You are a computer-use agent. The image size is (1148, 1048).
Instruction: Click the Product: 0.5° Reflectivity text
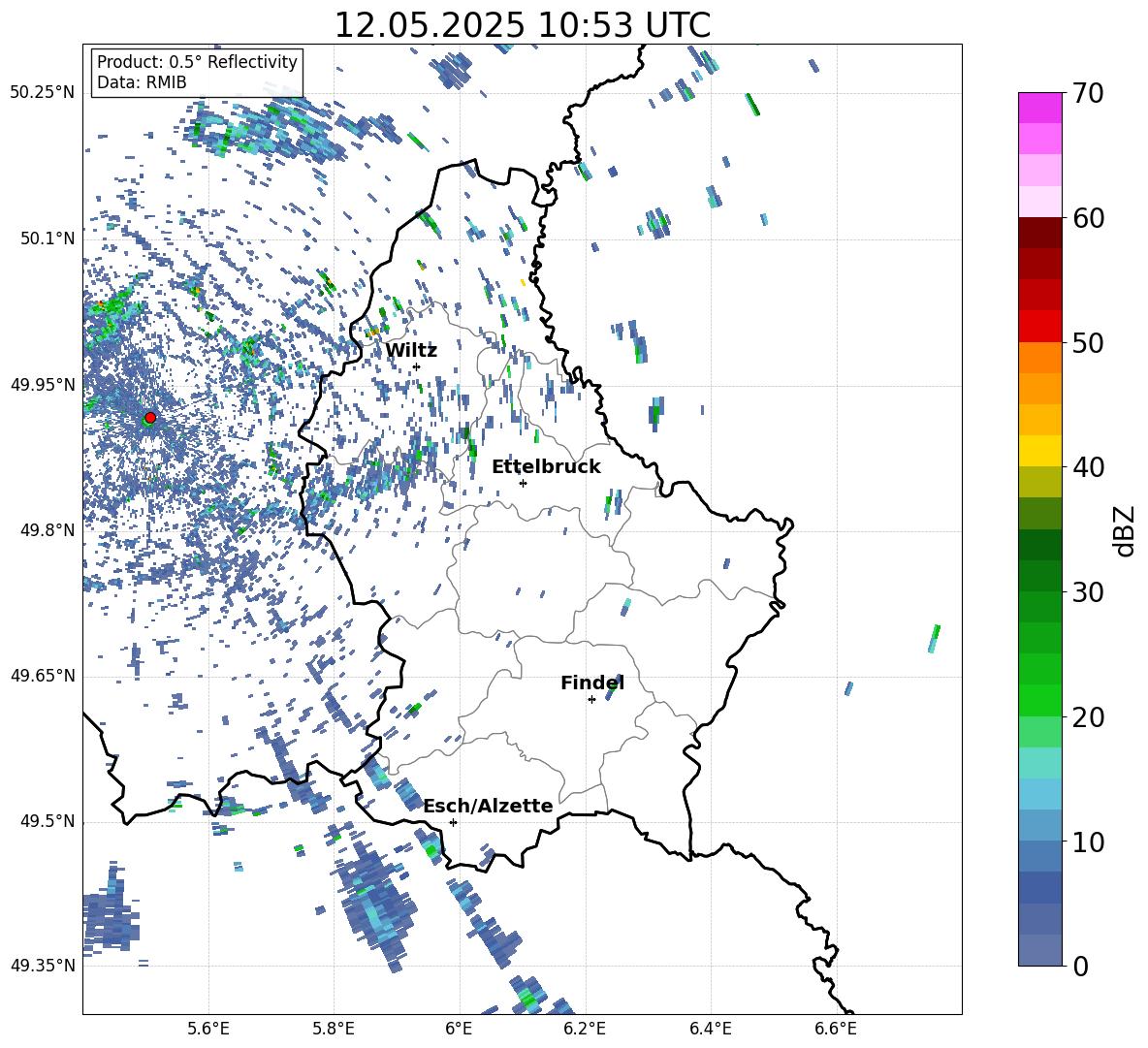197,61
